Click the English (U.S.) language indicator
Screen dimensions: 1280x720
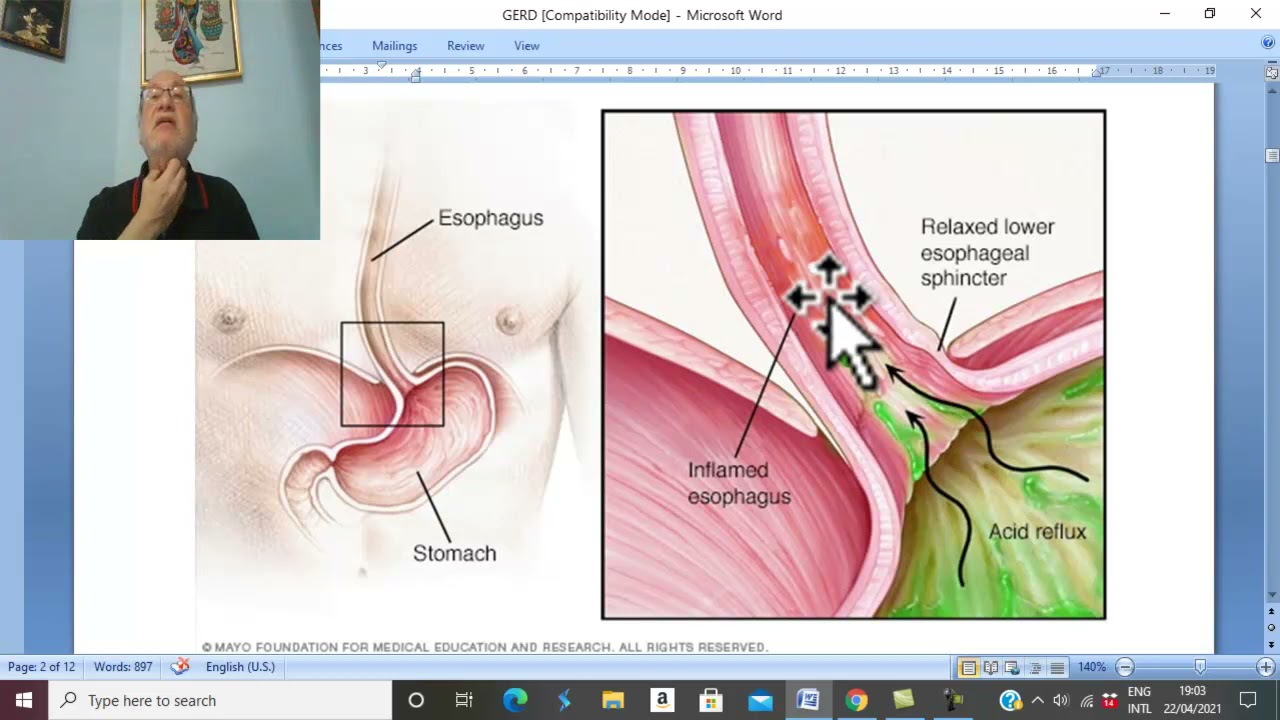click(x=240, y=667)
